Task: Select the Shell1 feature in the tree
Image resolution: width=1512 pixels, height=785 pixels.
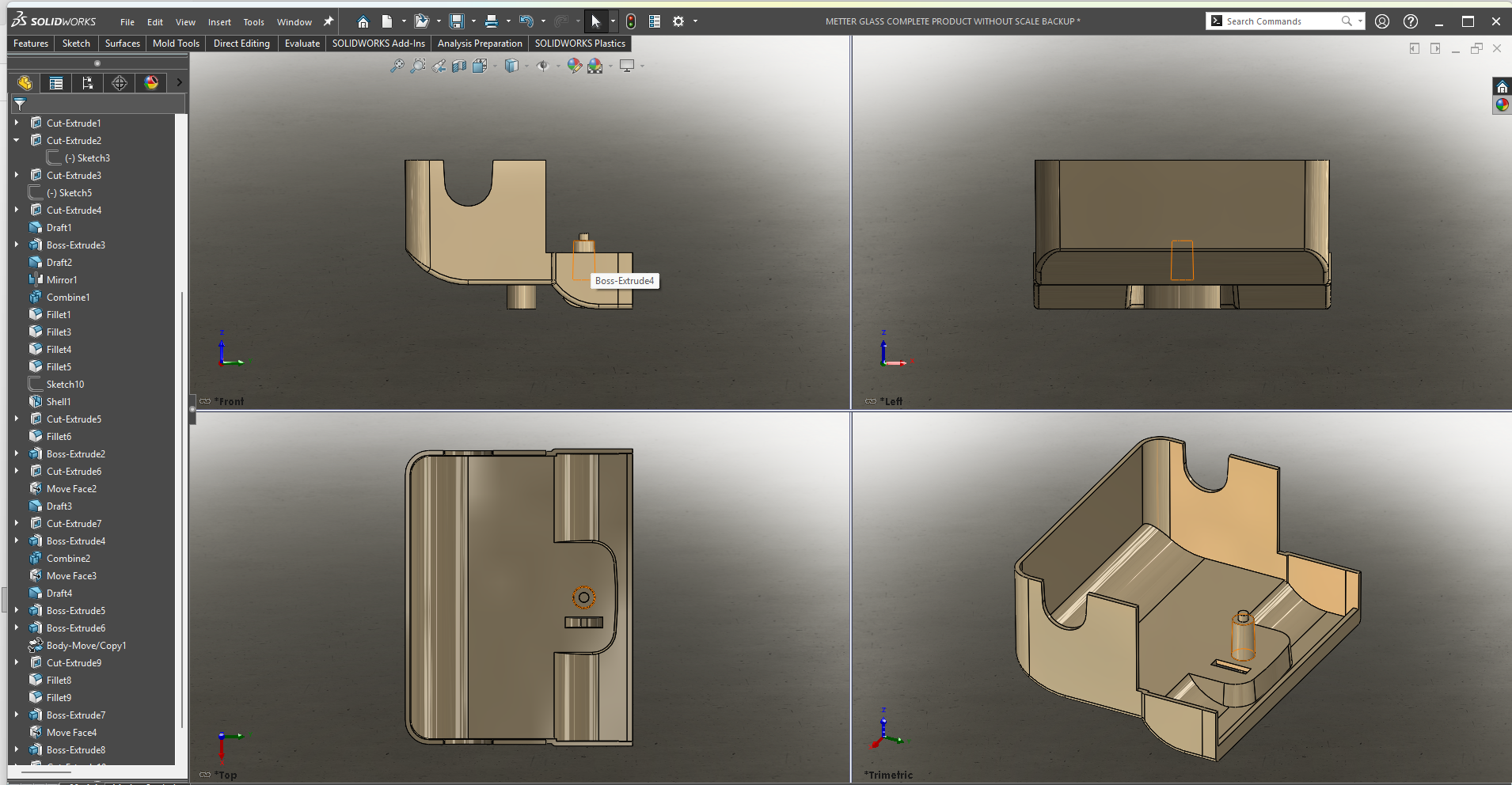Action: click(x=59, y=401)
